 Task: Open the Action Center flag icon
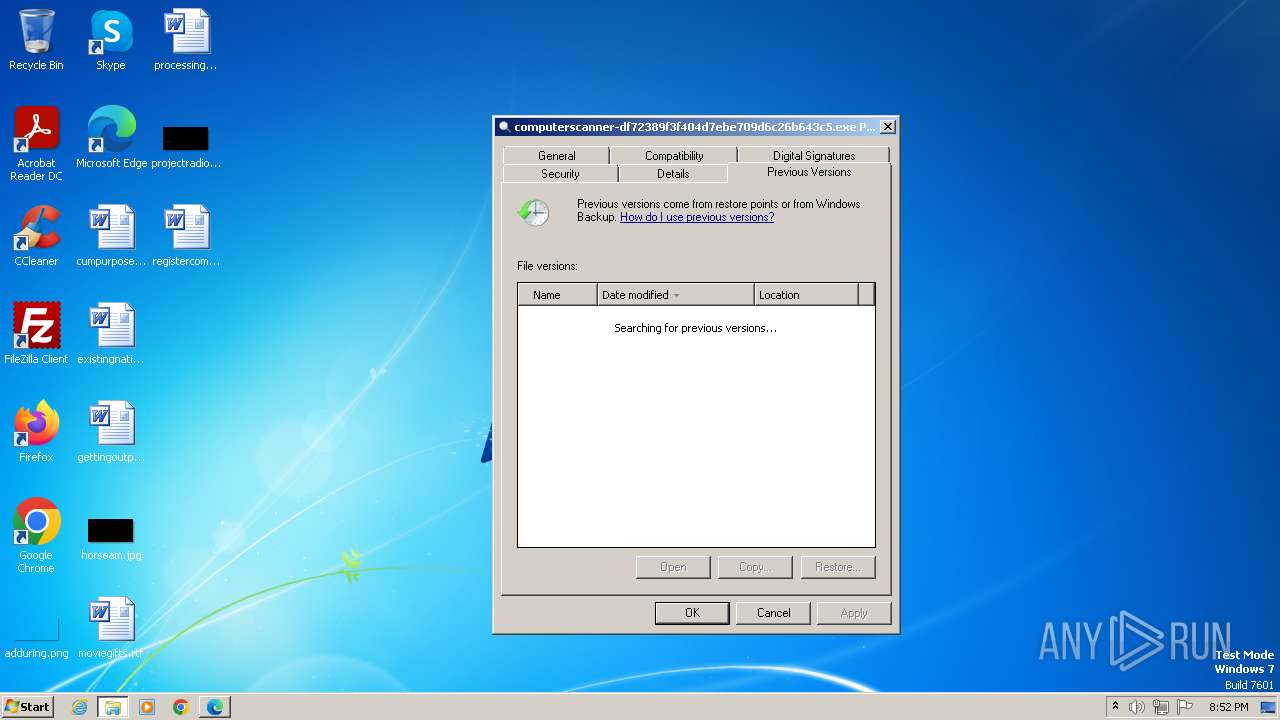point(1185,707)
